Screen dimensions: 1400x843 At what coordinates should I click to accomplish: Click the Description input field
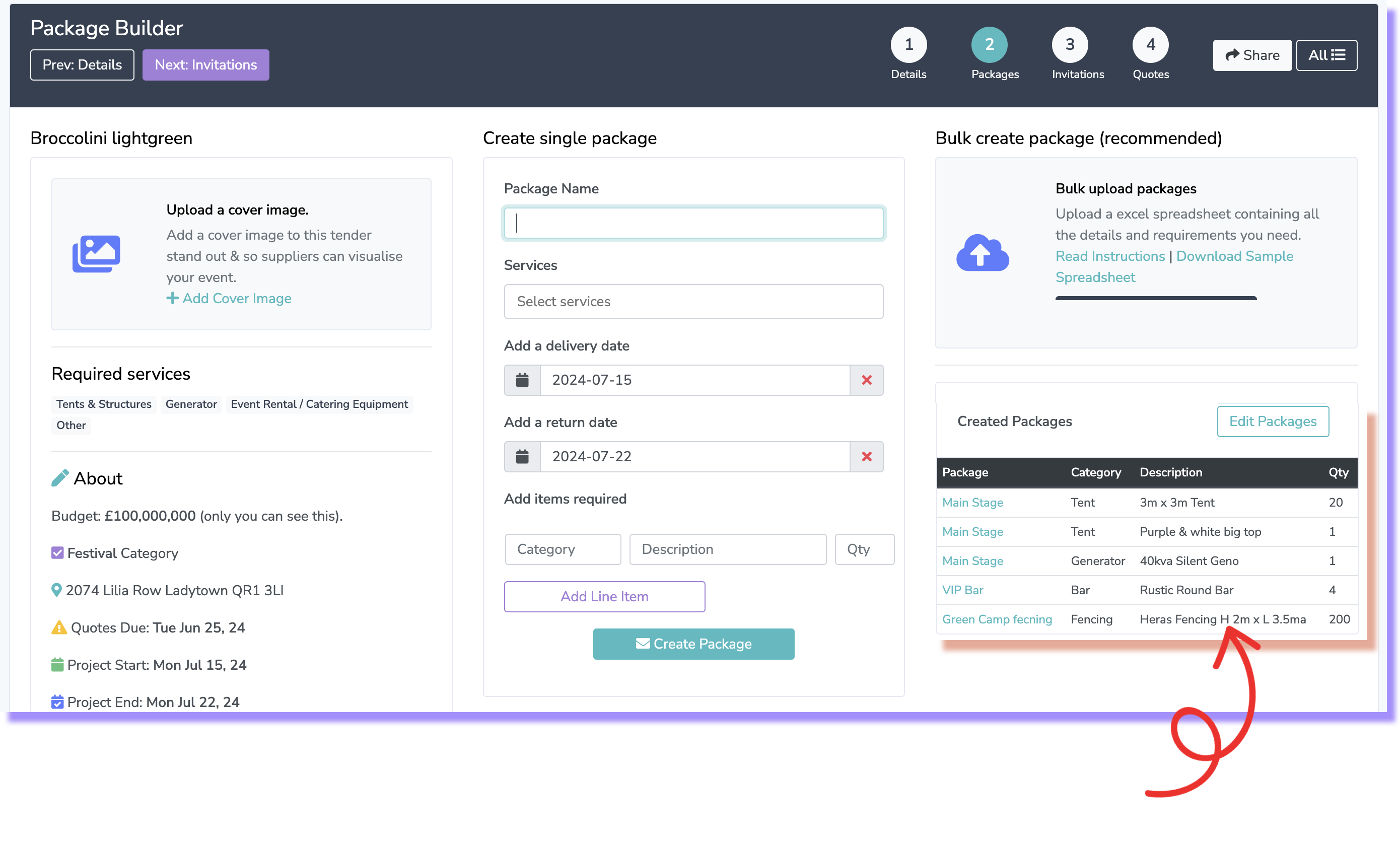(x=728, y=549)
